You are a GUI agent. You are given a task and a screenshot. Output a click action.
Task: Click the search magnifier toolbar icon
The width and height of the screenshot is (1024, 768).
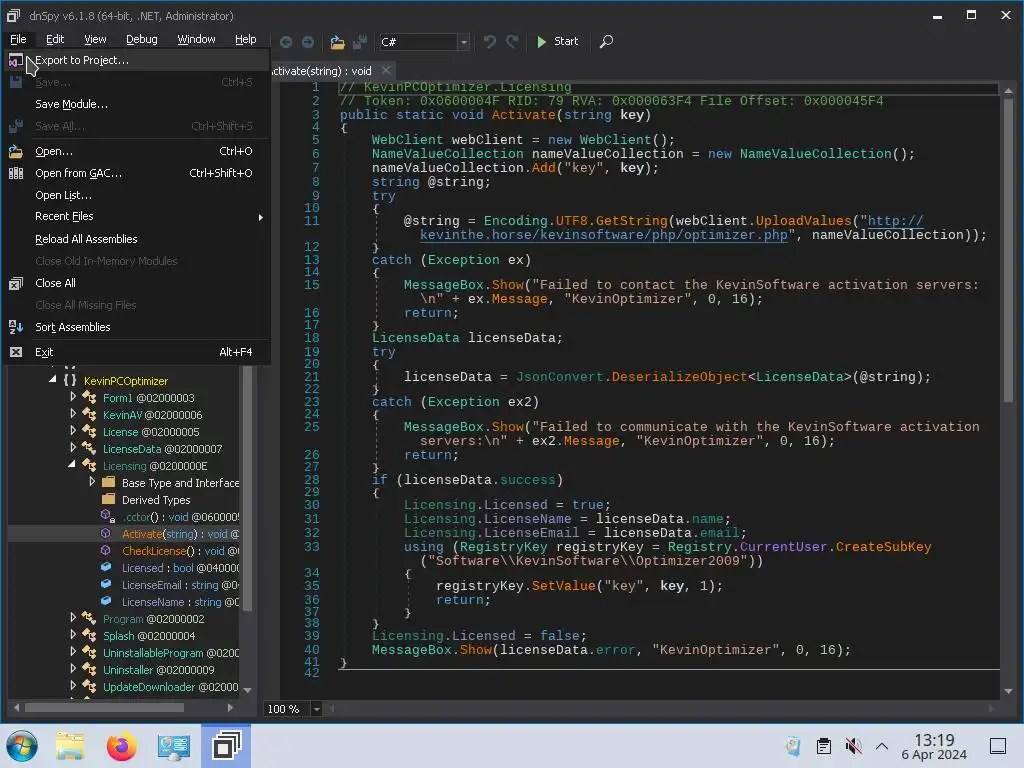(606, 42)
